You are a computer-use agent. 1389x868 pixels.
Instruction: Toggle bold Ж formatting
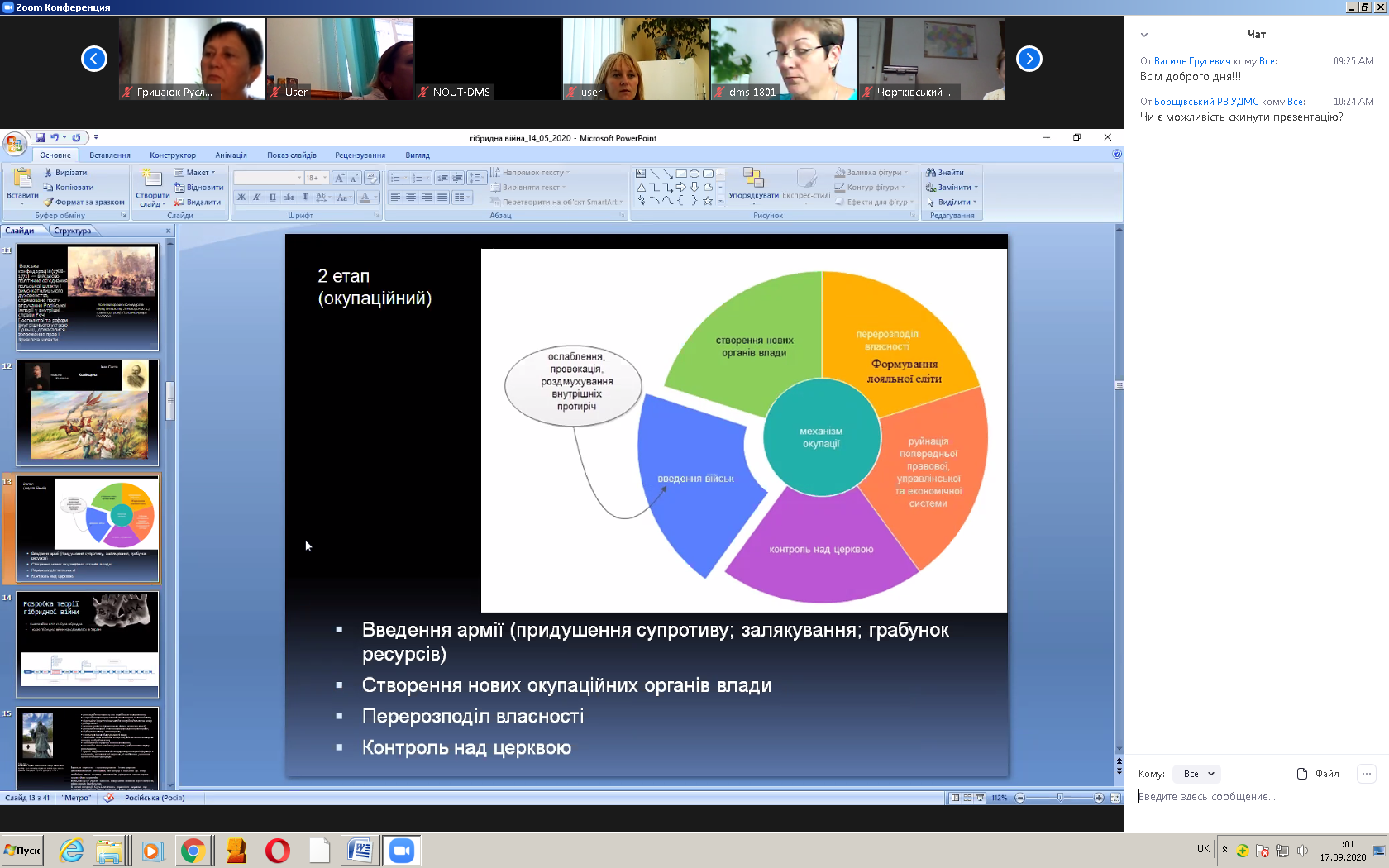coord(241,198)
